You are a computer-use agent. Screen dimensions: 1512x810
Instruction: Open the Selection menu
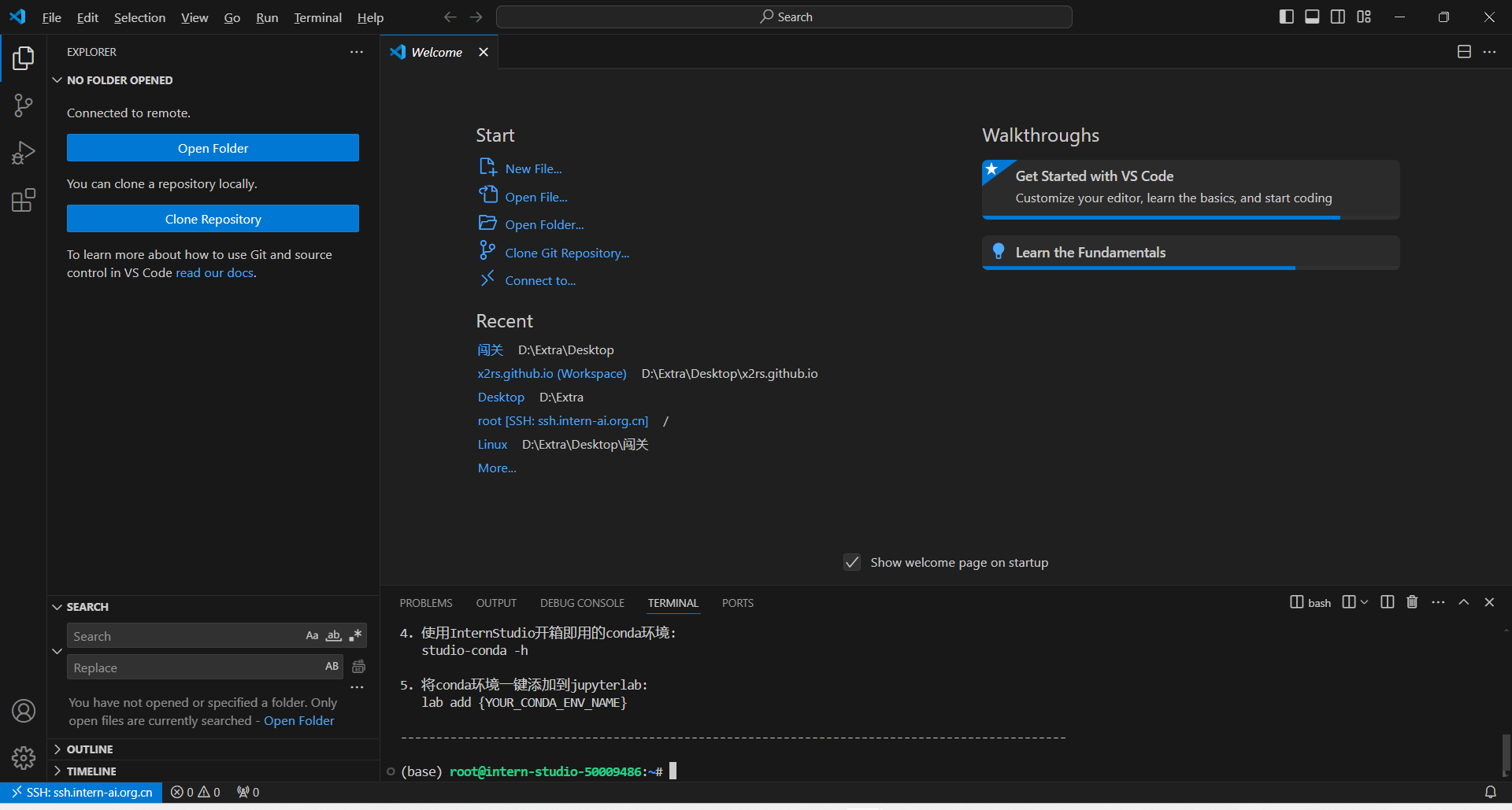pyautogui.click(x=139, y=17)
